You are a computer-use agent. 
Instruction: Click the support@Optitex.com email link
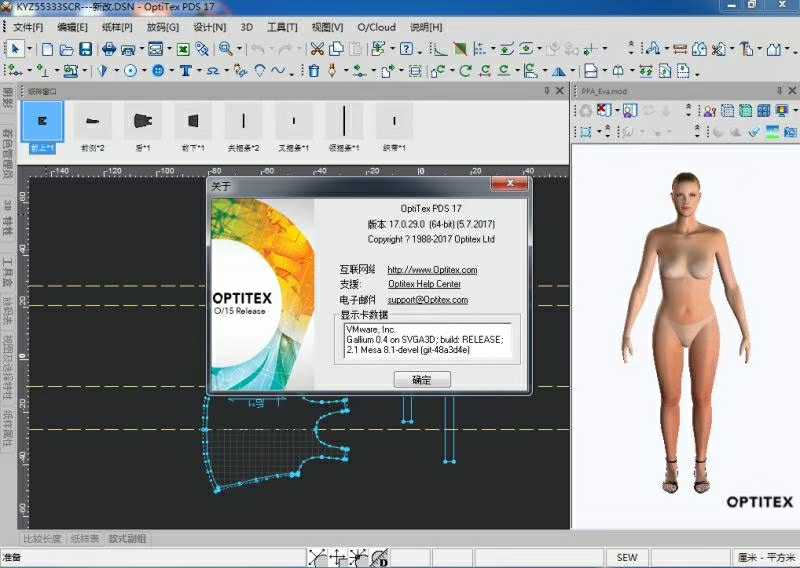pos(428,300)
